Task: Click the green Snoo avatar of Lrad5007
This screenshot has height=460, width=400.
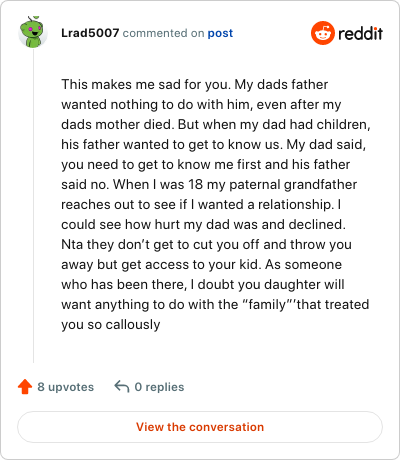Action: point(33,32)
